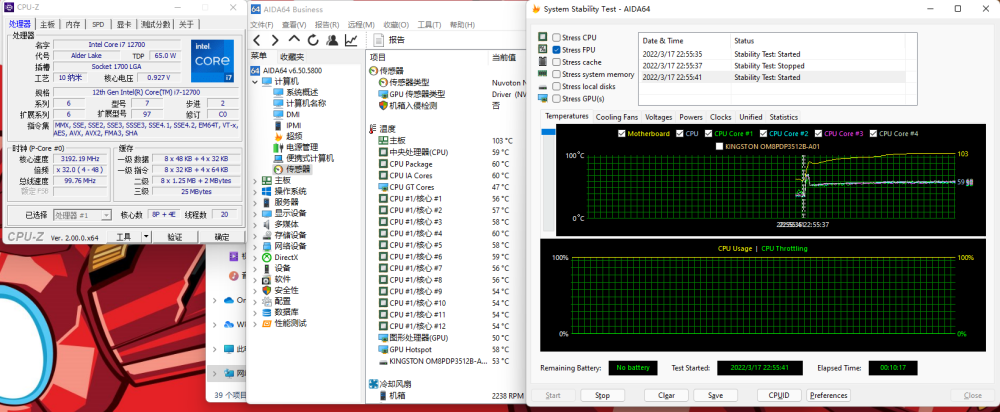Open the 报告(R) menu in AIDA64
1000x412 pixels.
327,25
